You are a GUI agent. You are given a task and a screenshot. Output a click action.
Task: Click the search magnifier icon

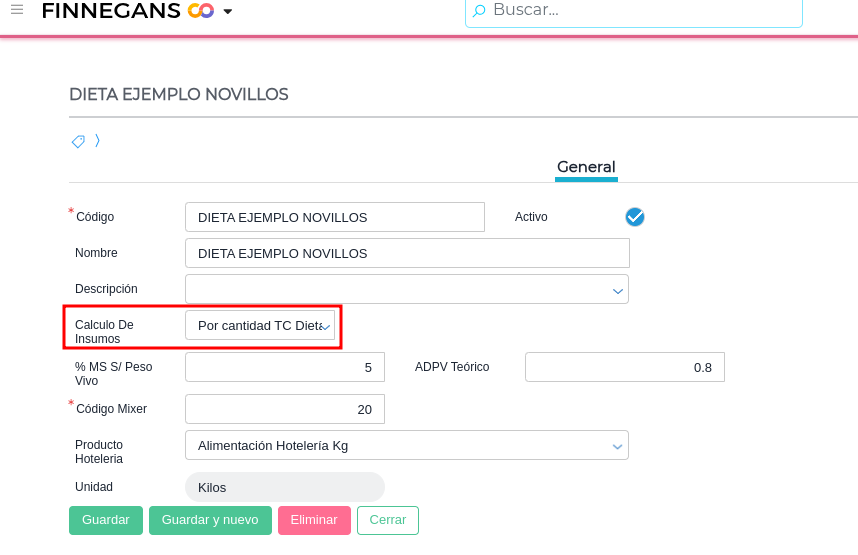[x=480, y=11]
